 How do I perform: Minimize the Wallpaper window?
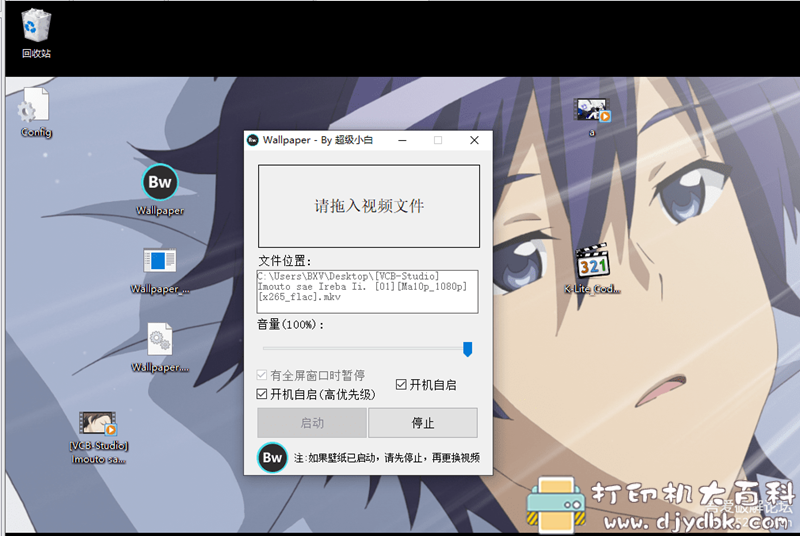pos(403,140)
